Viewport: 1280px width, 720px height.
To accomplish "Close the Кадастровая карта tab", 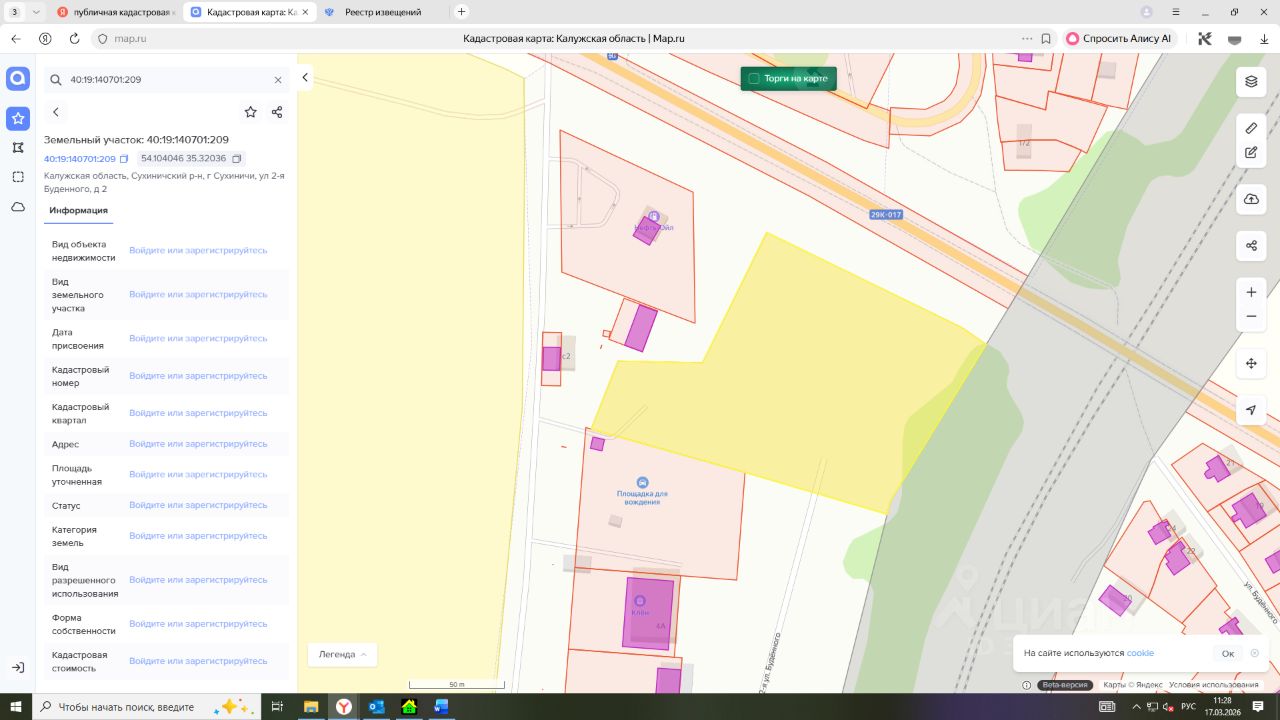I will click(x=305, y=12).
